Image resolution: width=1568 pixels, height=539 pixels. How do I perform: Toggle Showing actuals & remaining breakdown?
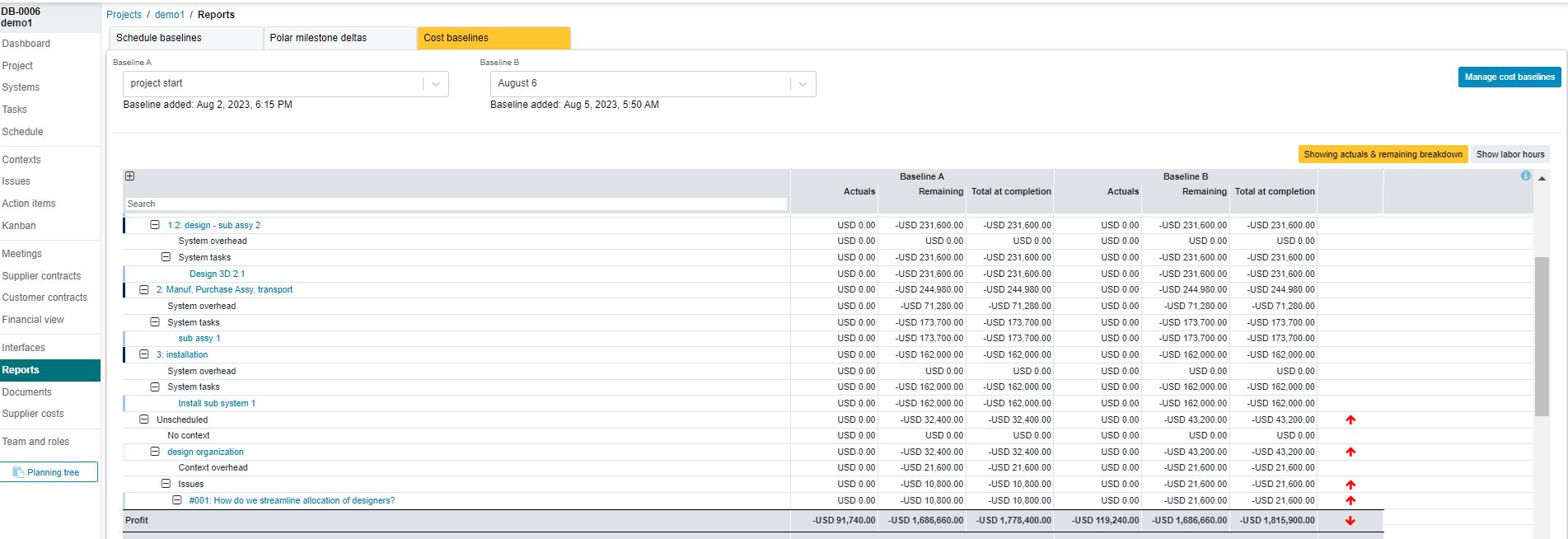point(1383,154)
